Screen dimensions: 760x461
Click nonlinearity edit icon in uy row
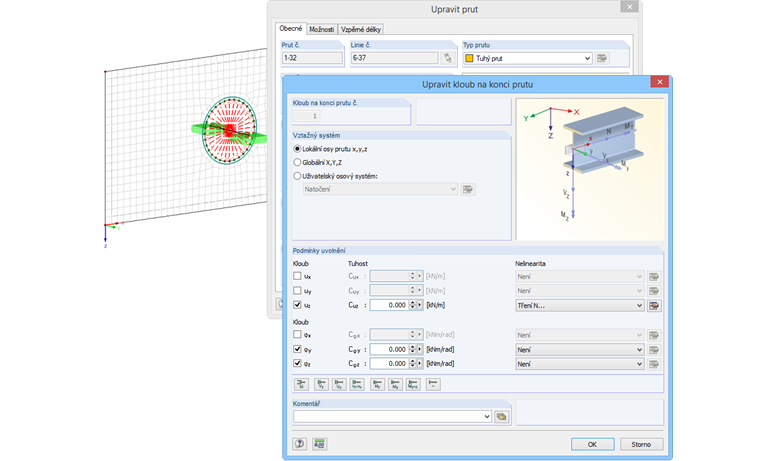[654, 291]
